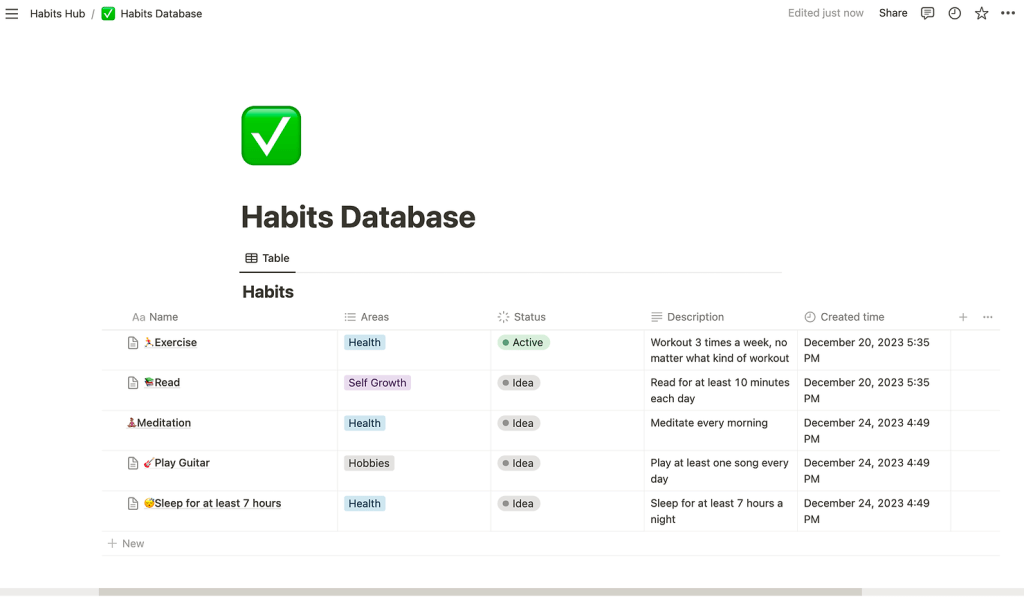Click the Share button
Image resolution: width=1024 pixels, height=597 pixels.
(892, 13)
